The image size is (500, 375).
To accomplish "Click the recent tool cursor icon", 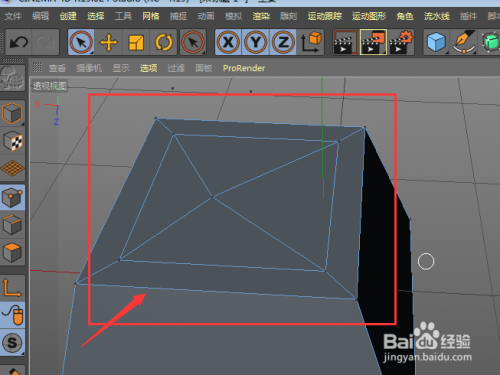I will tap(193, 42).
